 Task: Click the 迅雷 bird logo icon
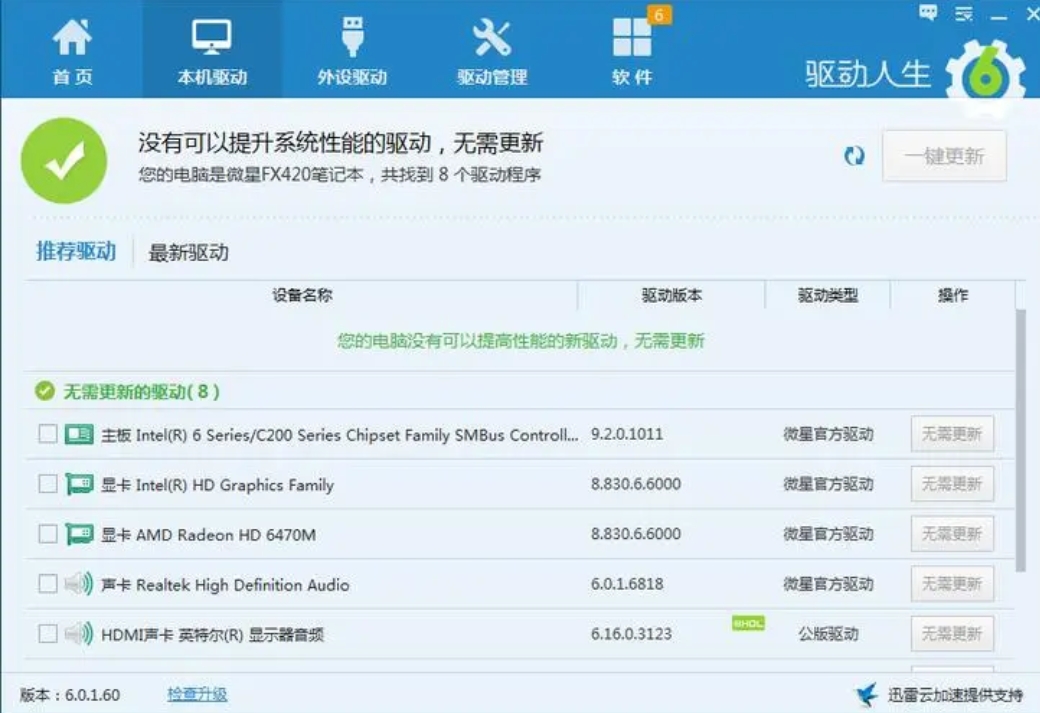click(x=866, y=694)
